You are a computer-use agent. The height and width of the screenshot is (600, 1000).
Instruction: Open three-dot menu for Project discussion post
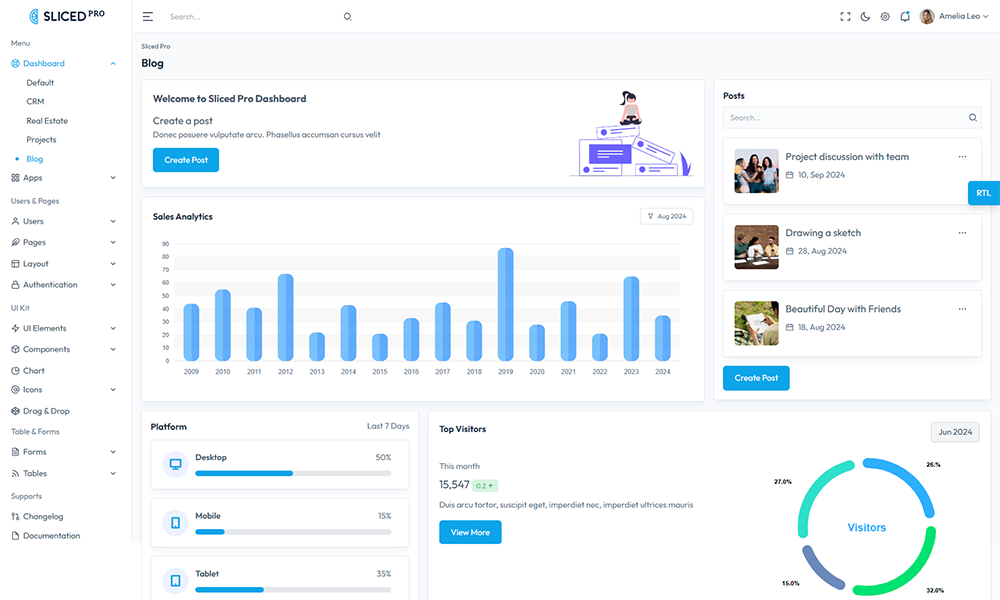[962, 157]
